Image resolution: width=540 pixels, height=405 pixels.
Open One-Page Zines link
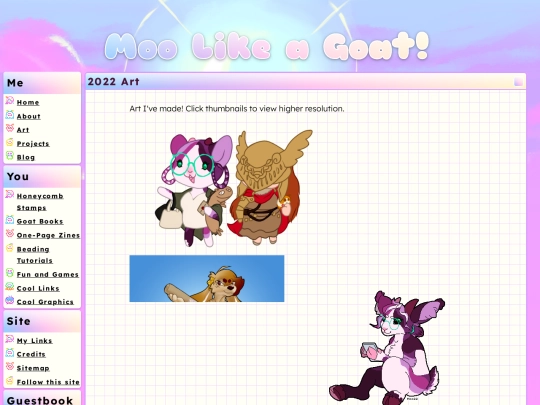(x=48, y=235)
